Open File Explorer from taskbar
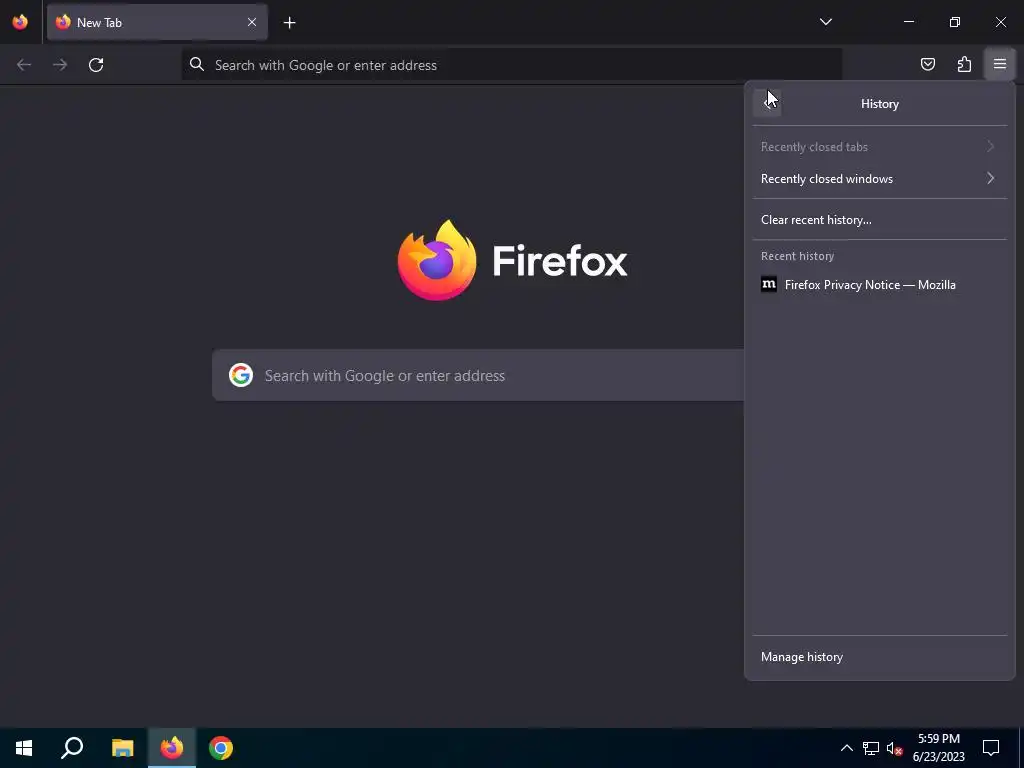This screenshot has width=1024, height=768. [122, 748]
